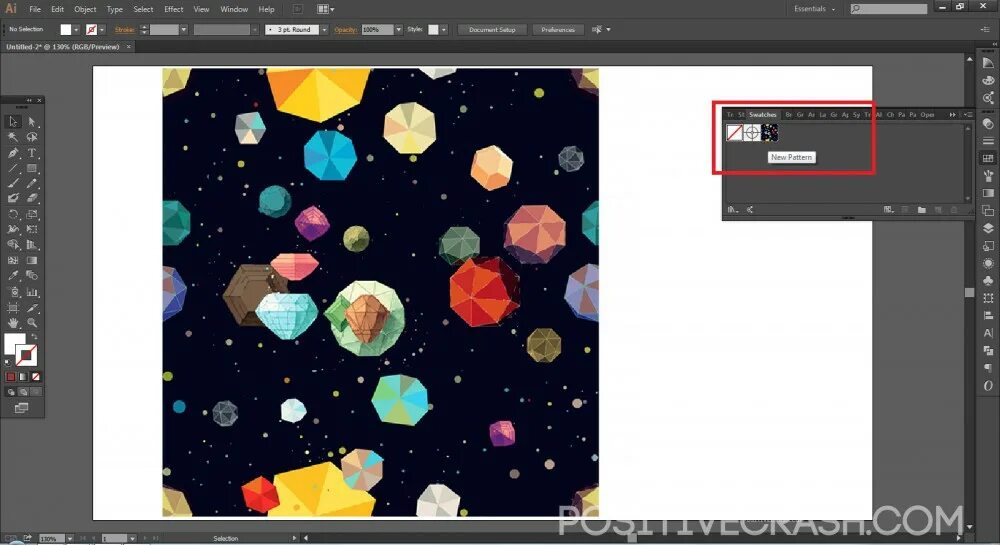This screenshot has height=545, width=1000.
Task: Select the Column Graph tool
Action: pyautogui.click(x=32, y=292)
